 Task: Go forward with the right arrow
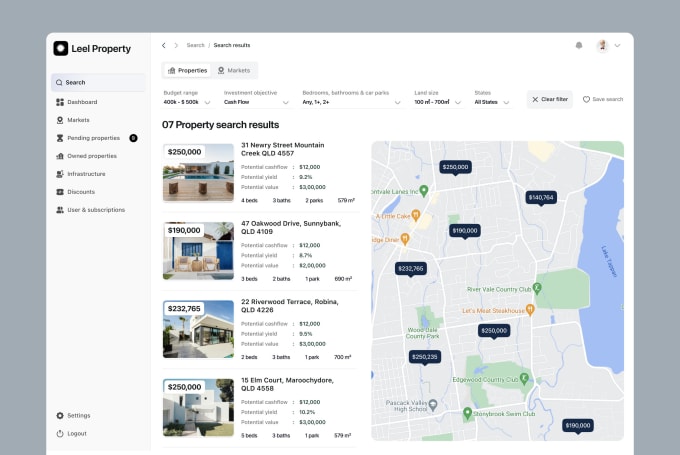pyautogui.click(x=176, y=45)
